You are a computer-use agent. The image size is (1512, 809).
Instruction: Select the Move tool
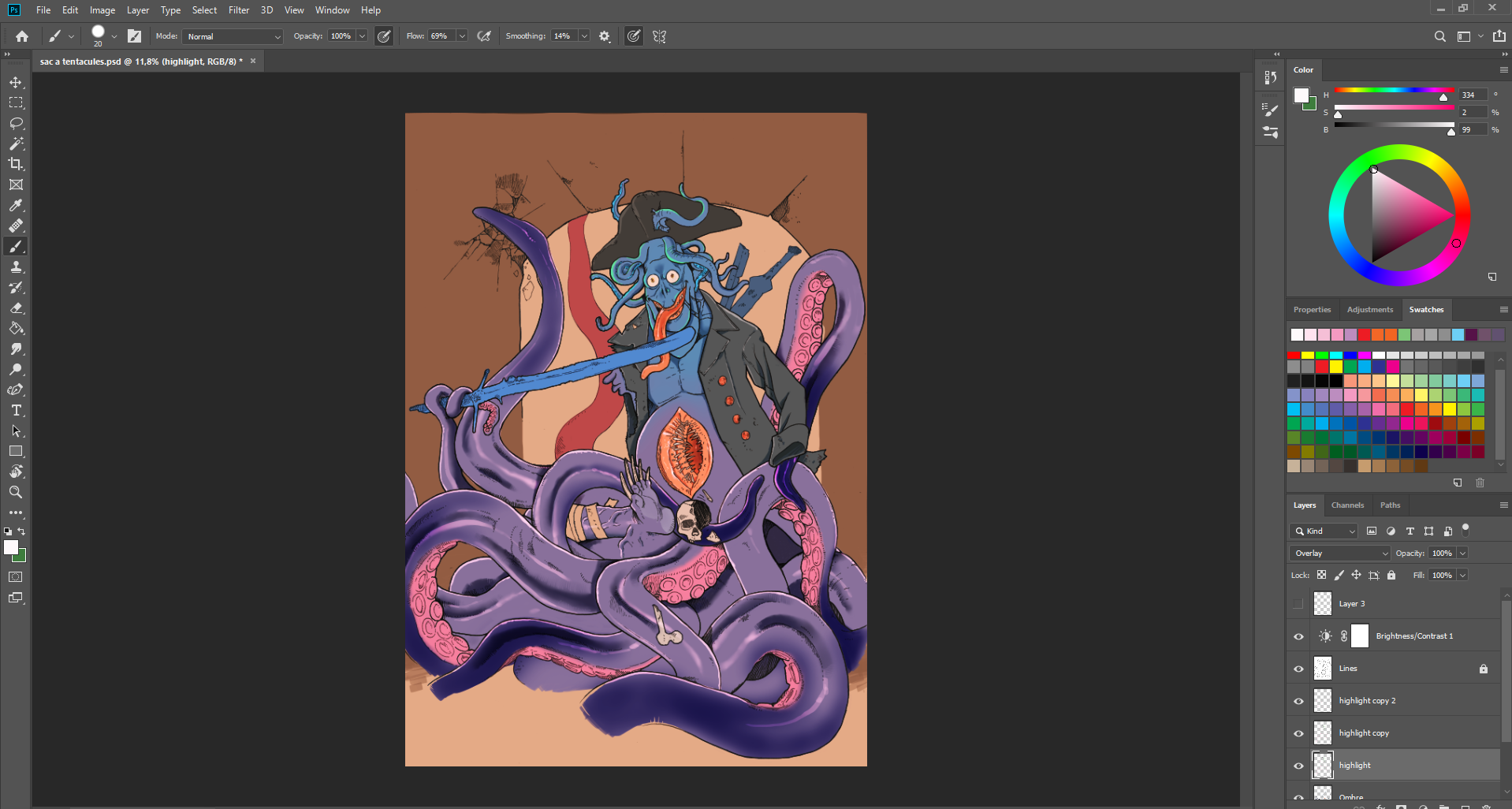16,82
